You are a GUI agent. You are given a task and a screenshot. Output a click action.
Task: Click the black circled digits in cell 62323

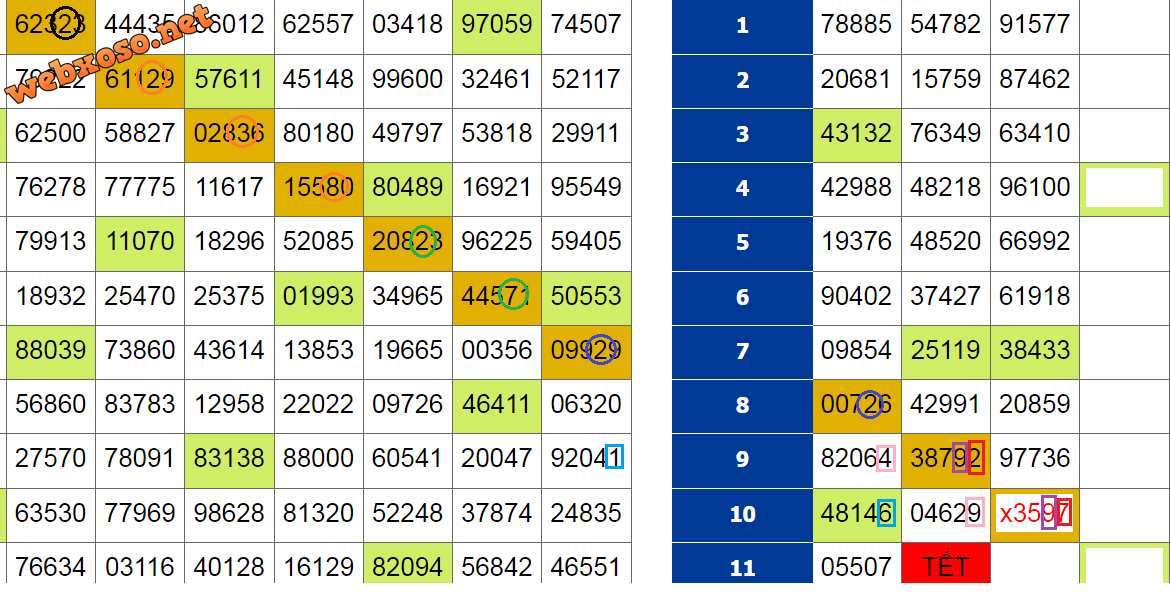66,25
